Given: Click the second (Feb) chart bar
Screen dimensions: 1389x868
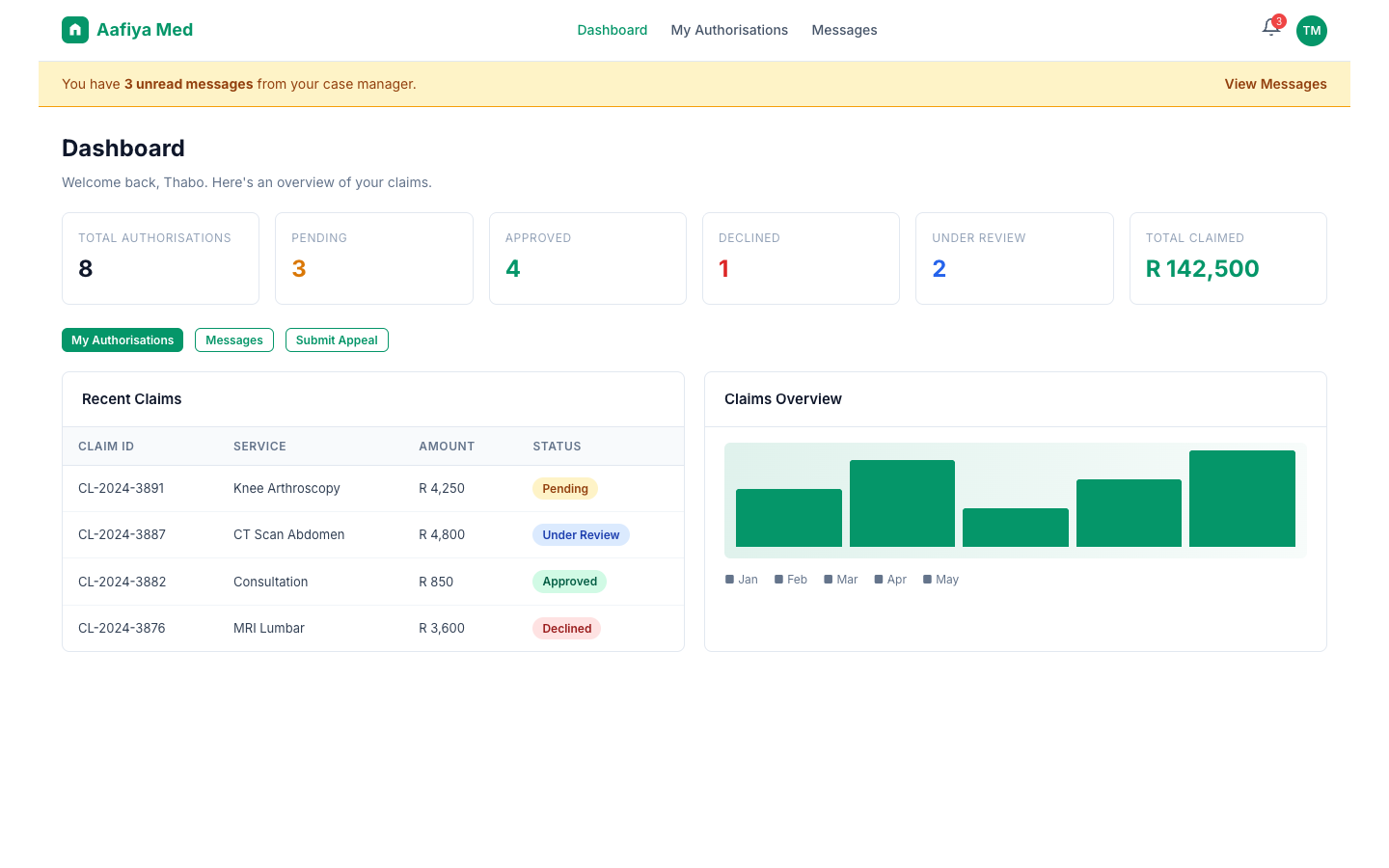Looking at the screenshot, I should point(902,503).
